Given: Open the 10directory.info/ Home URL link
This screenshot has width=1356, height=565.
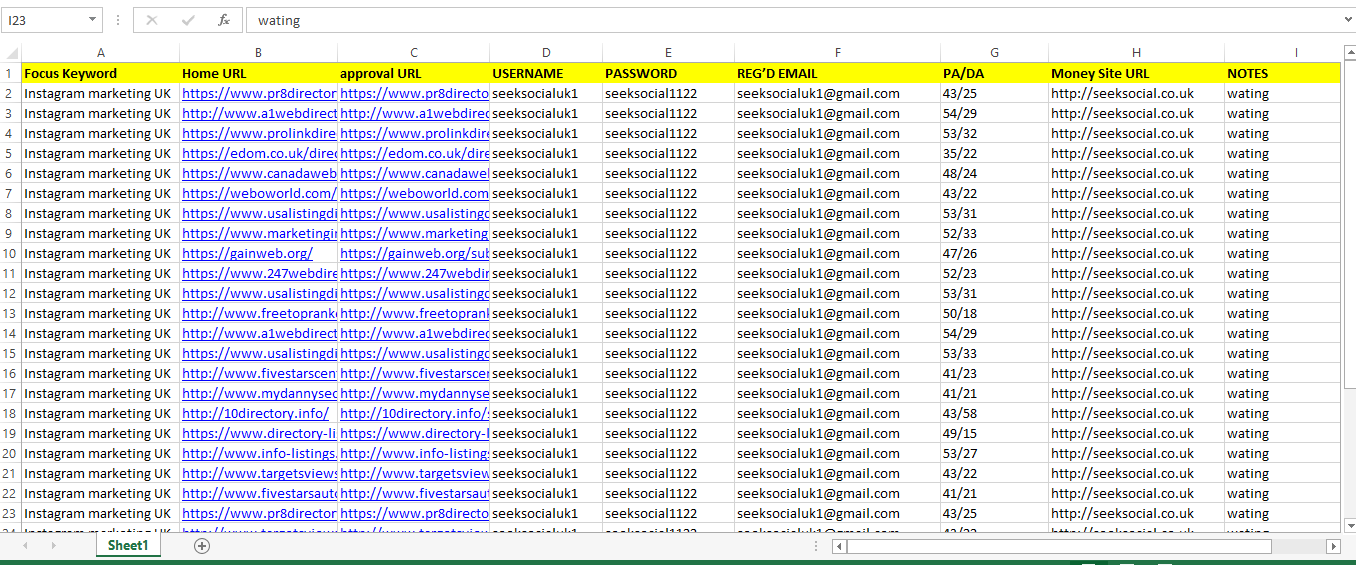Looking at the screenshot, I should [x=255, y=413].
